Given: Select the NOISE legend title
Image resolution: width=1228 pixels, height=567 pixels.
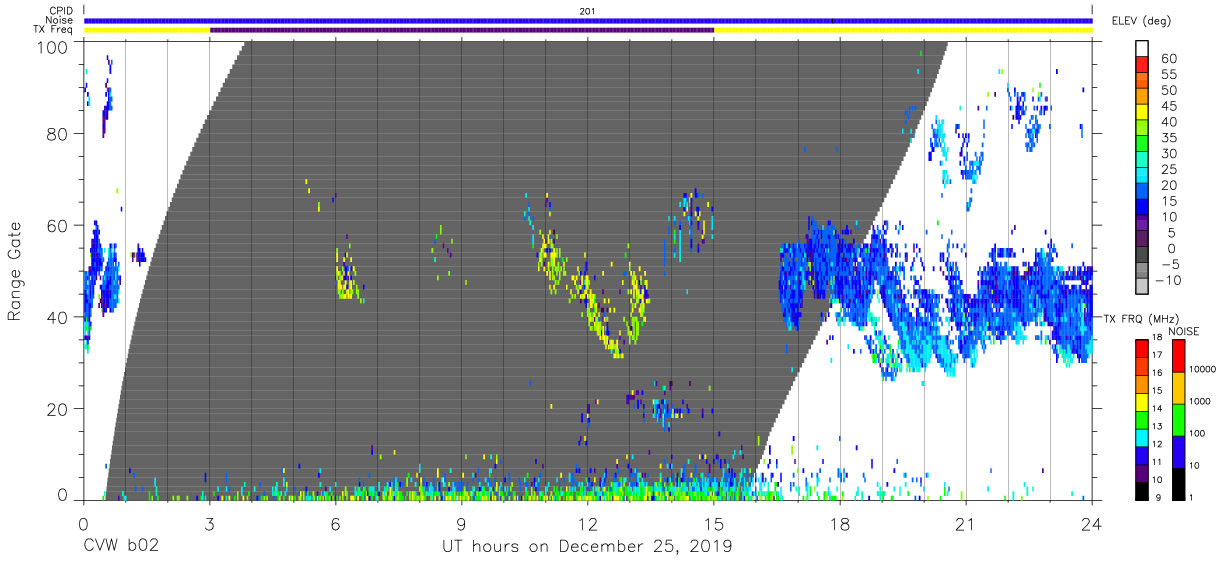Looking at the screenshot, I should click(x=1184, y=331).
